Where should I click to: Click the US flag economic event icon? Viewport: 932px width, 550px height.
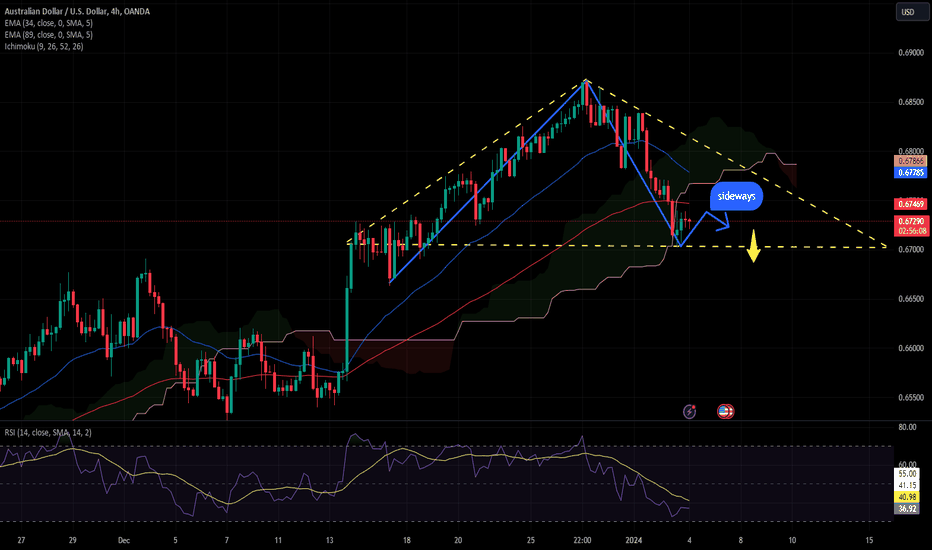point(725,411)
